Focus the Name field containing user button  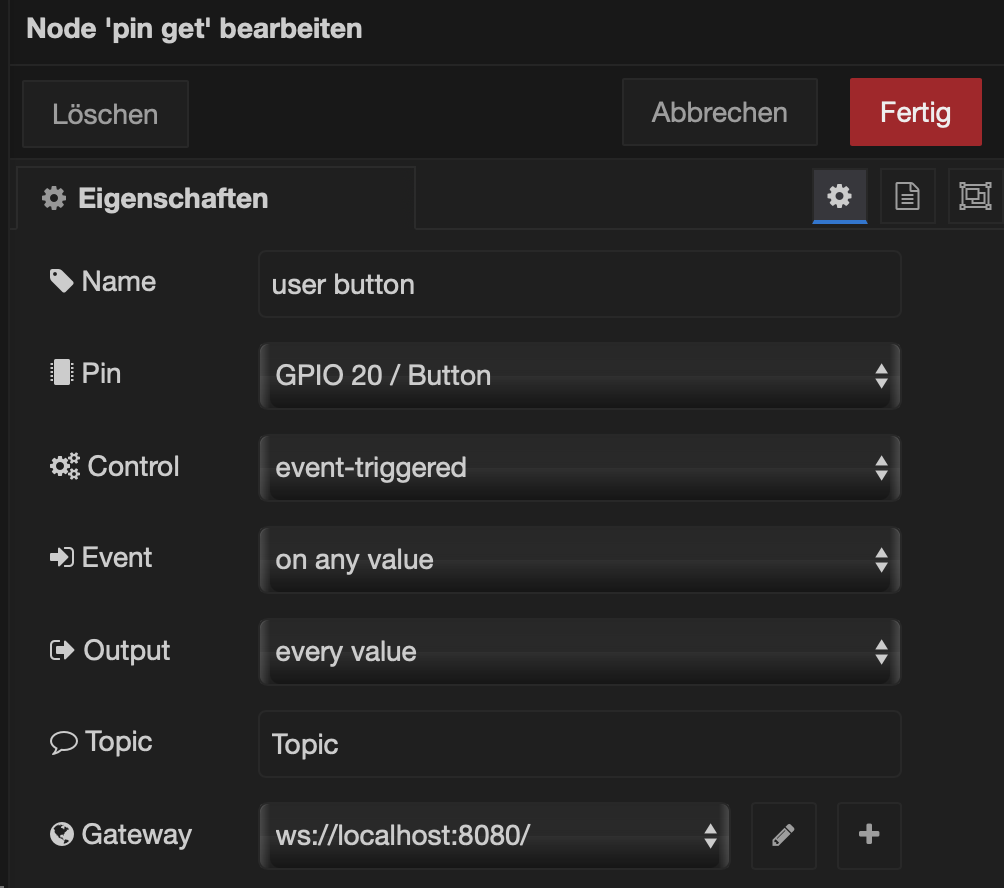point(579,285)
